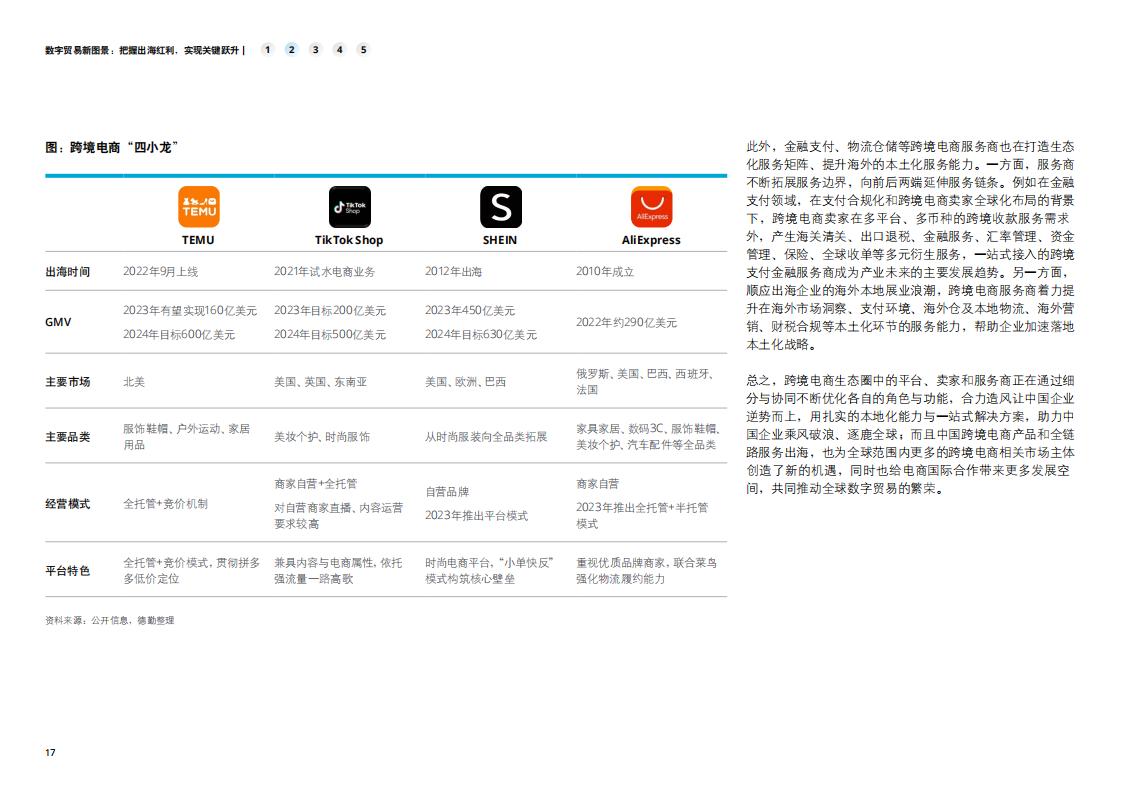Click the 平台特色 row header
This screenshot has height=793, width=1122.
(x=67, y=570)
